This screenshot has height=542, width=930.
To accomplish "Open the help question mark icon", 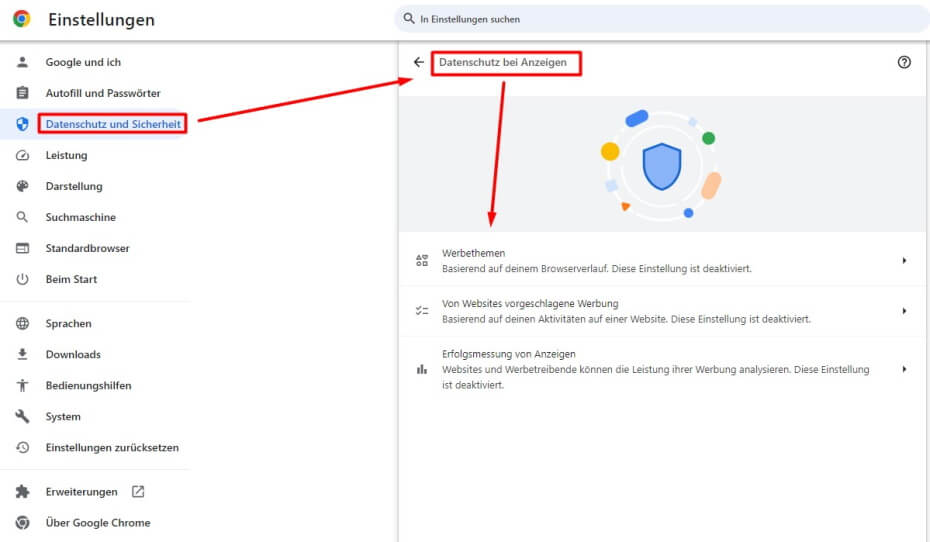I will click(x=904, y=62).
